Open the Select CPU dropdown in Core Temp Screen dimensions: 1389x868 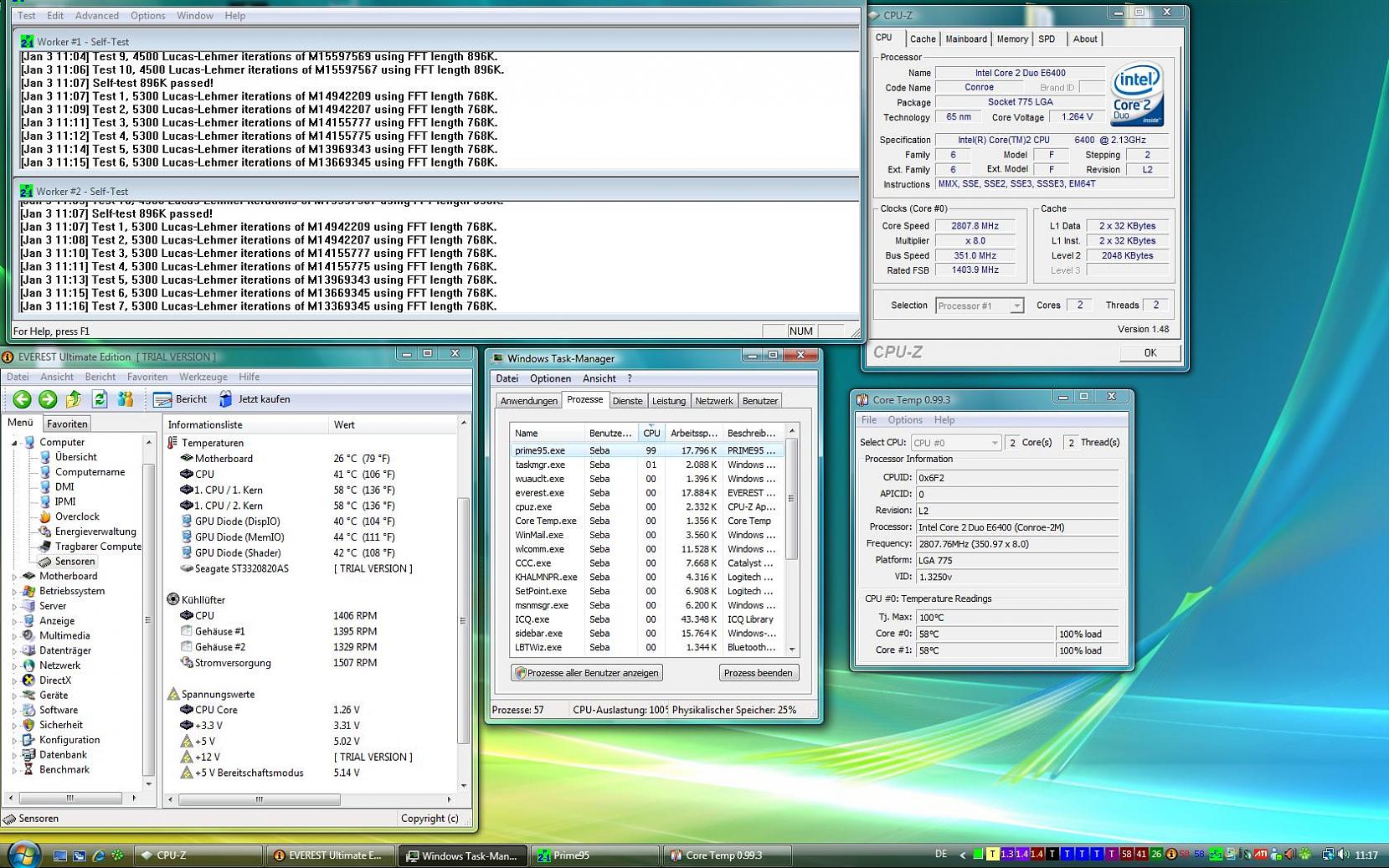(954, 443)
